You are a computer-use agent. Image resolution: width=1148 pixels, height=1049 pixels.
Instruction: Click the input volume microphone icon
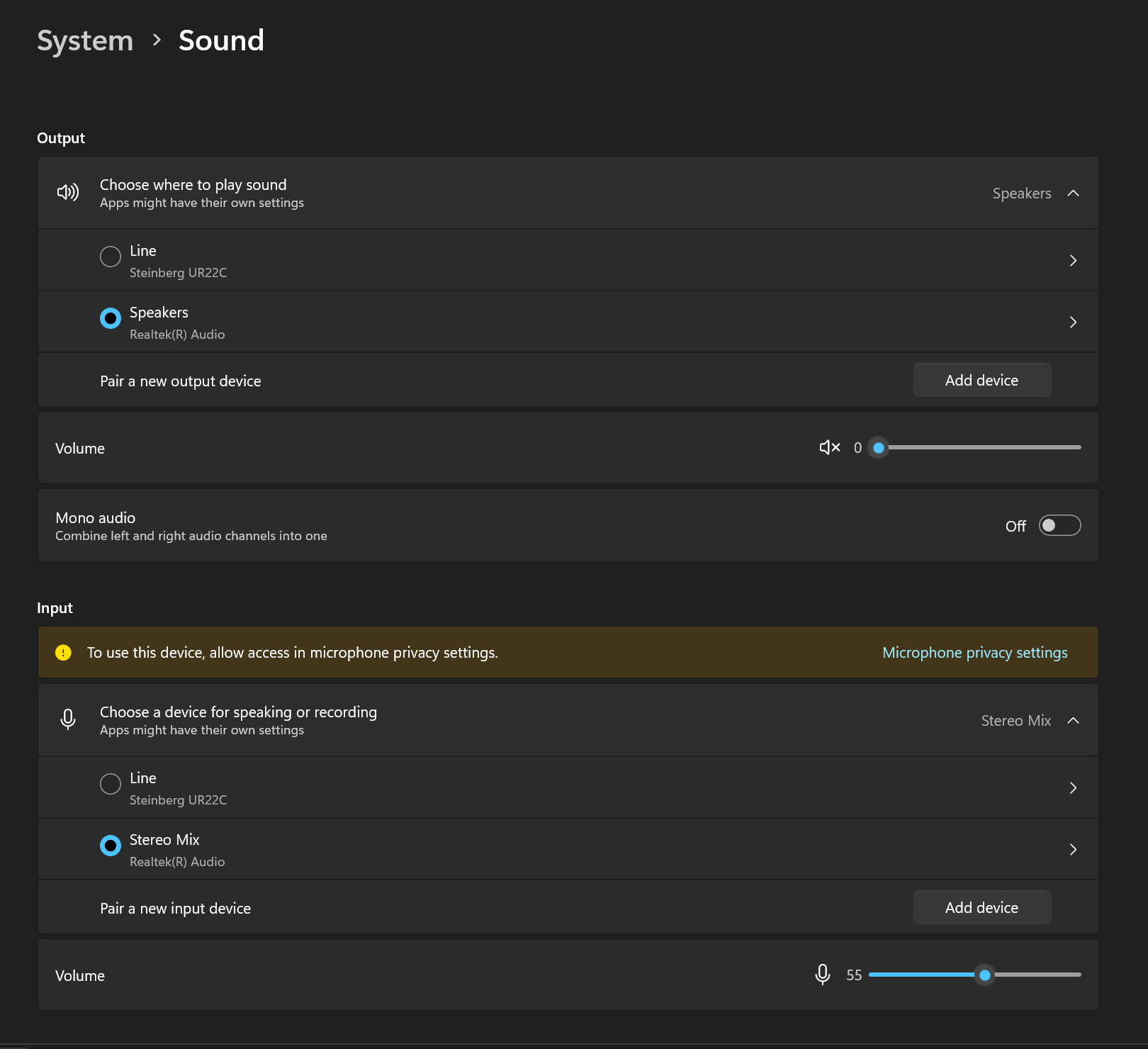(822, 975)
